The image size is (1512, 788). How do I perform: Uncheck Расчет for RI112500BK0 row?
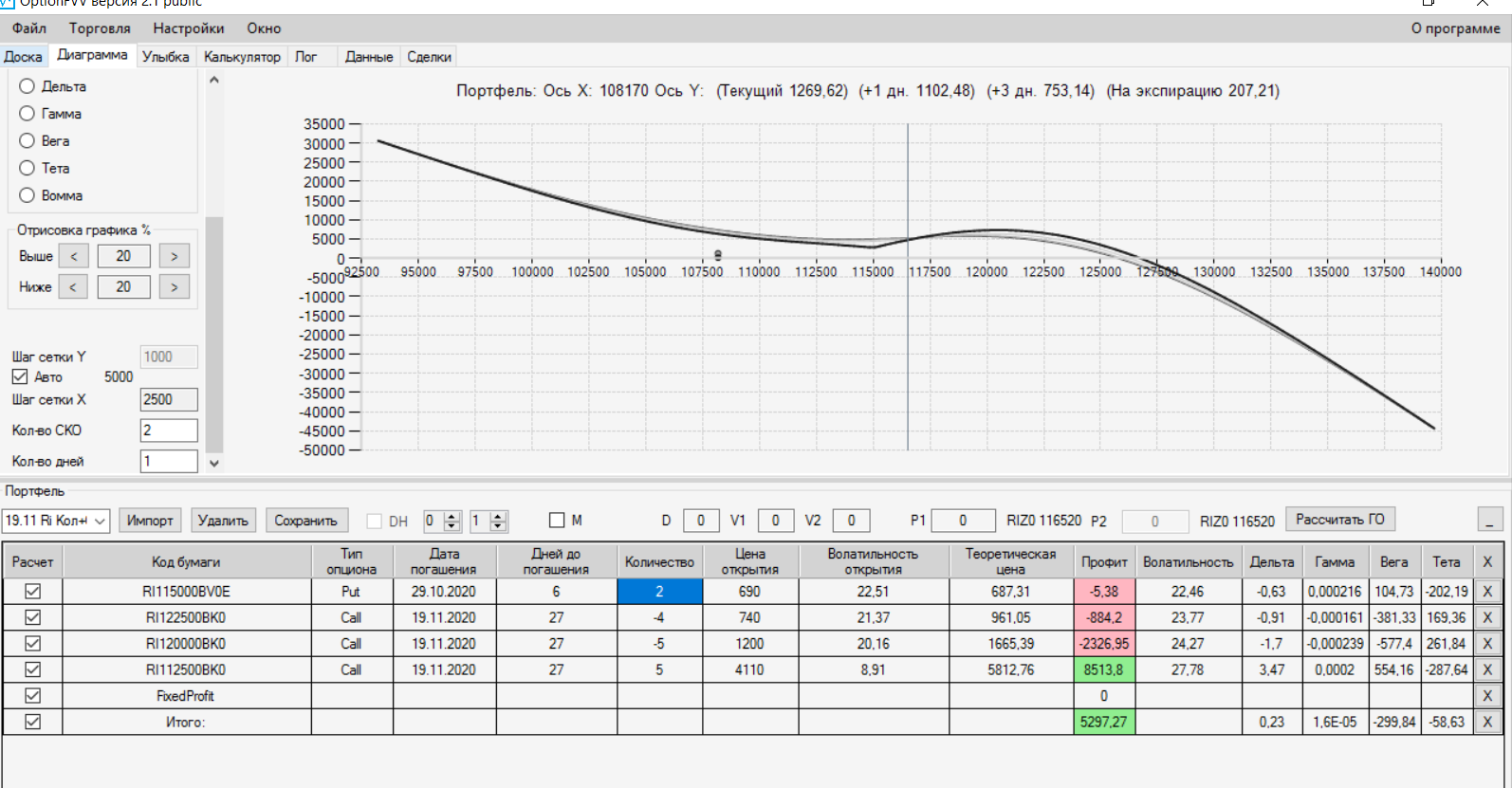point(33,669)
